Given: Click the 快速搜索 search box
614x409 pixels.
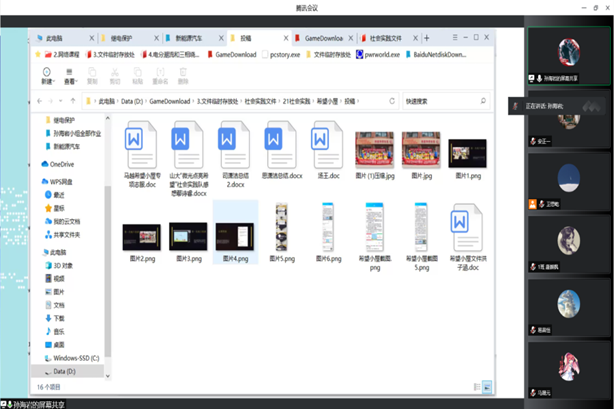Looking at the screenshot, I should (445, 100).
